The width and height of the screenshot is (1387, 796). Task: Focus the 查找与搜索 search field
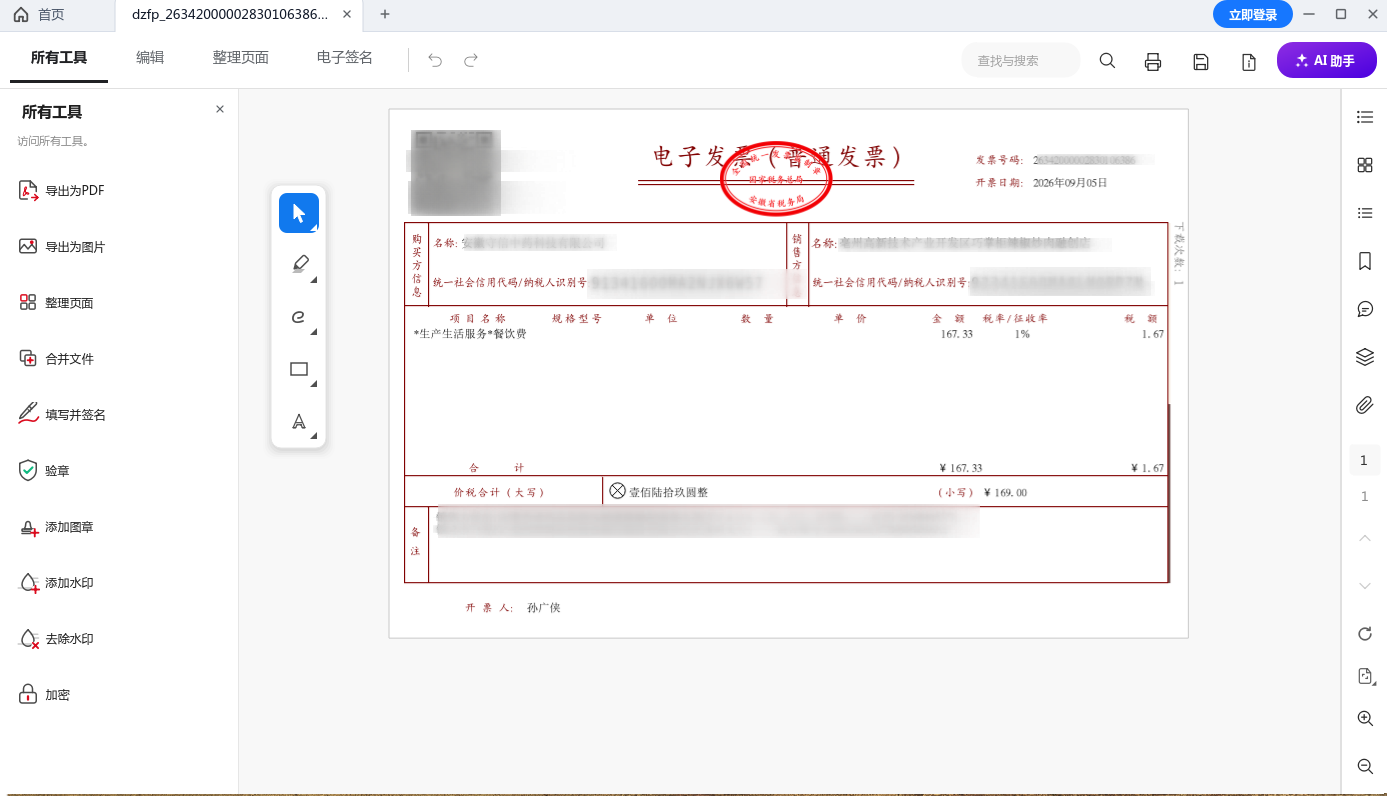point(1021,60)
